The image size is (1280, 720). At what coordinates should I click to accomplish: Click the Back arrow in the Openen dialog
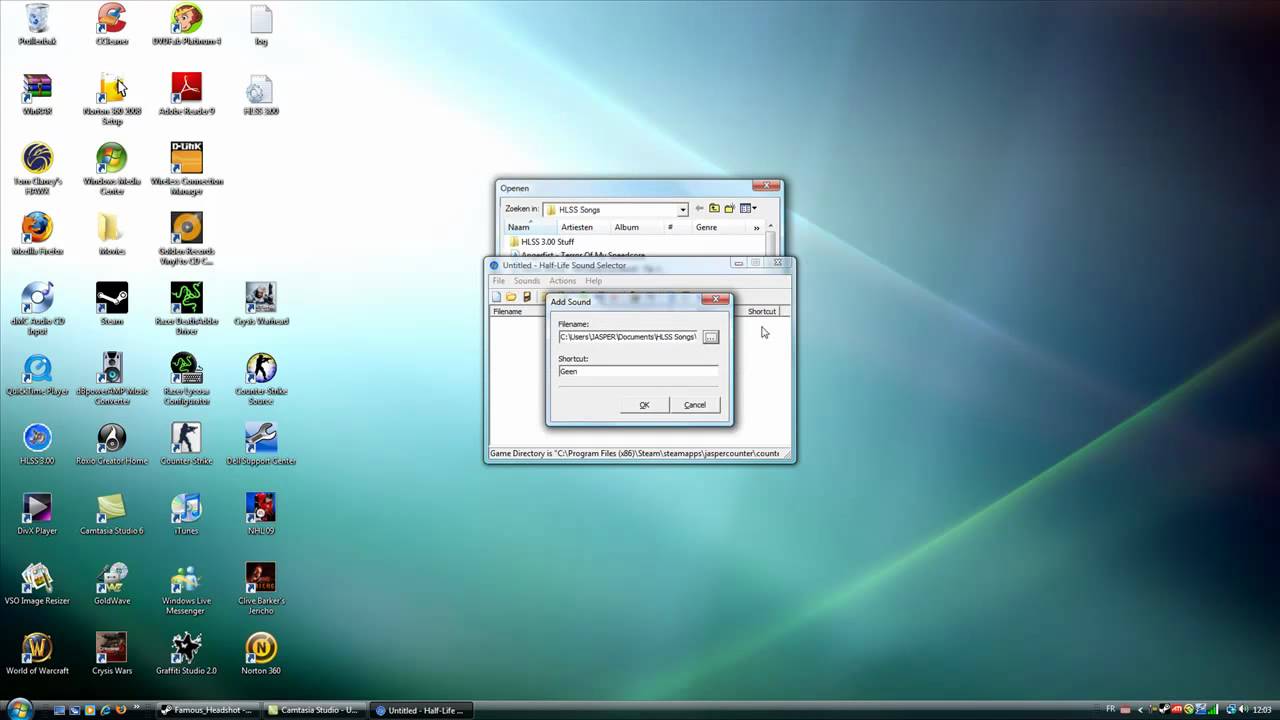click(x=699, y=209)
